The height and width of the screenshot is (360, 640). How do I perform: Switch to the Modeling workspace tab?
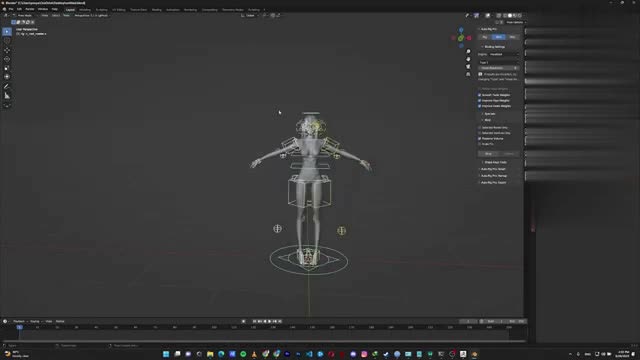pos(85,9)
